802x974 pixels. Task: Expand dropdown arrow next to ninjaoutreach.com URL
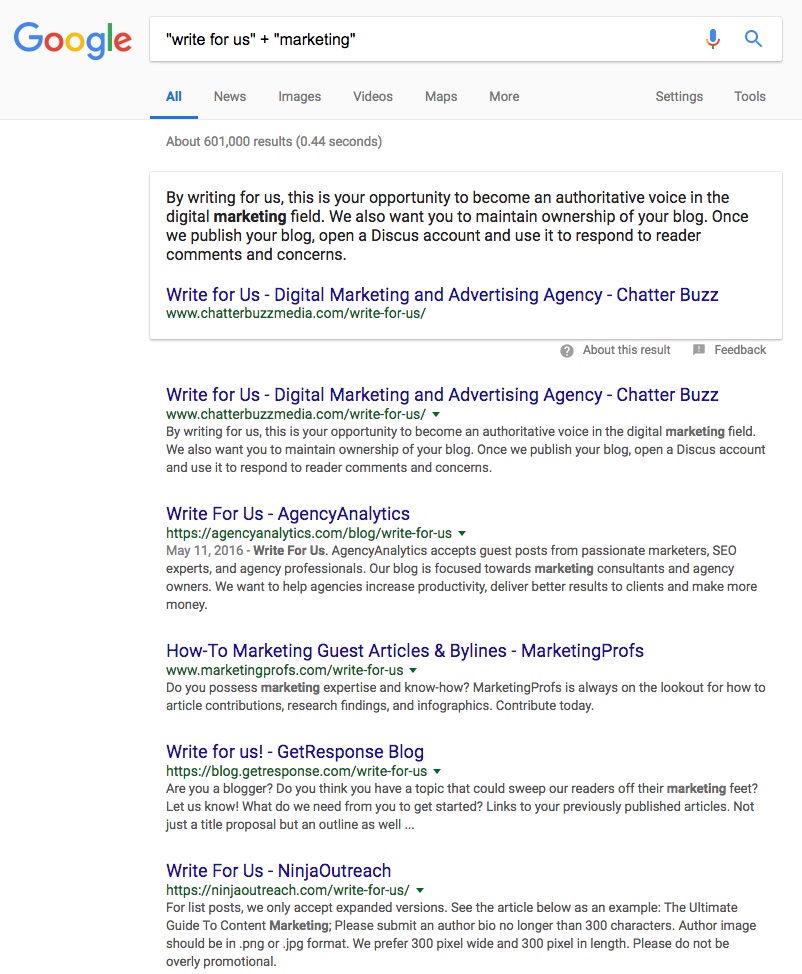420,890
